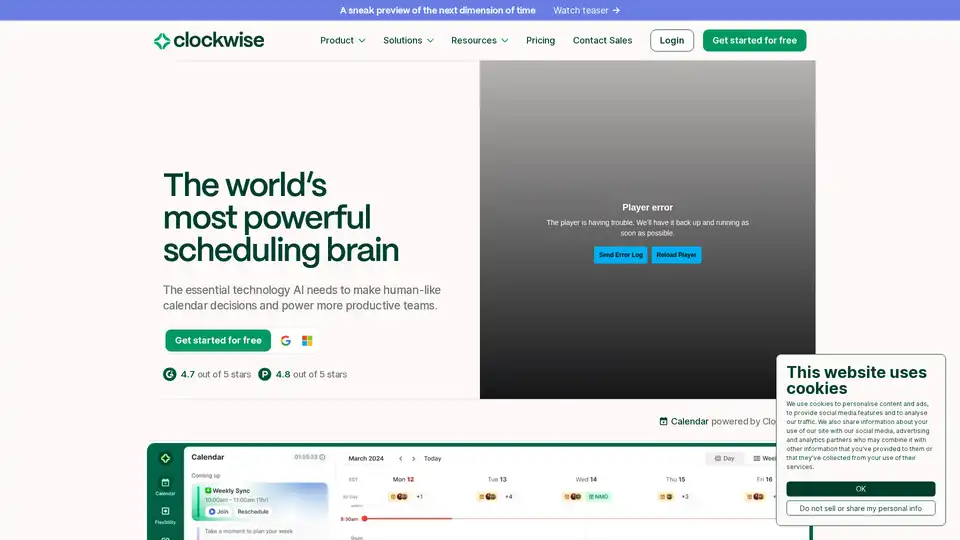Click the G2 rating badge icon
The image size is (960, 540).
[x=170, y=374]
